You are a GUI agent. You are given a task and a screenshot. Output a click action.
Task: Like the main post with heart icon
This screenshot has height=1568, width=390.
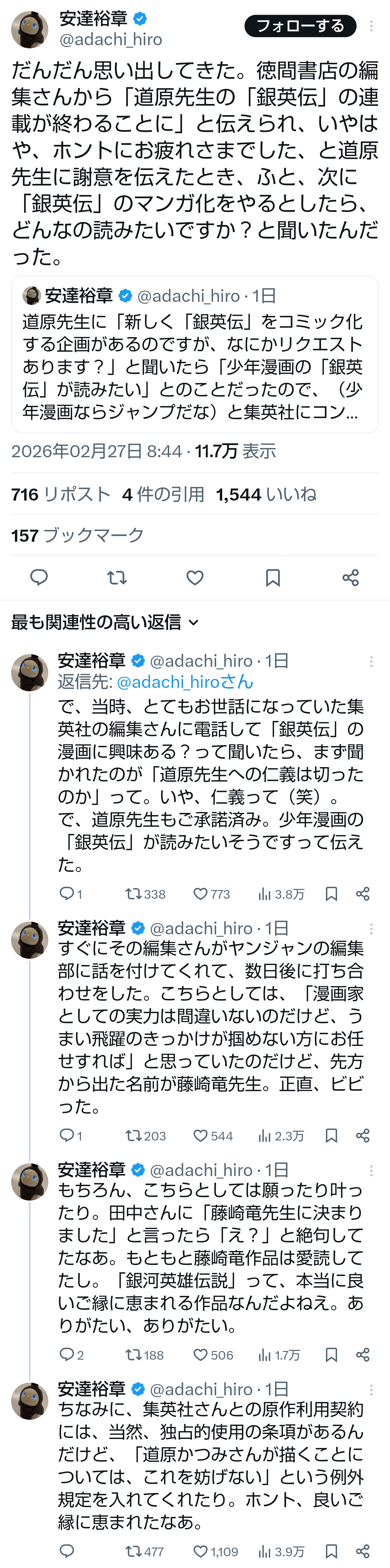pos(195,577)
